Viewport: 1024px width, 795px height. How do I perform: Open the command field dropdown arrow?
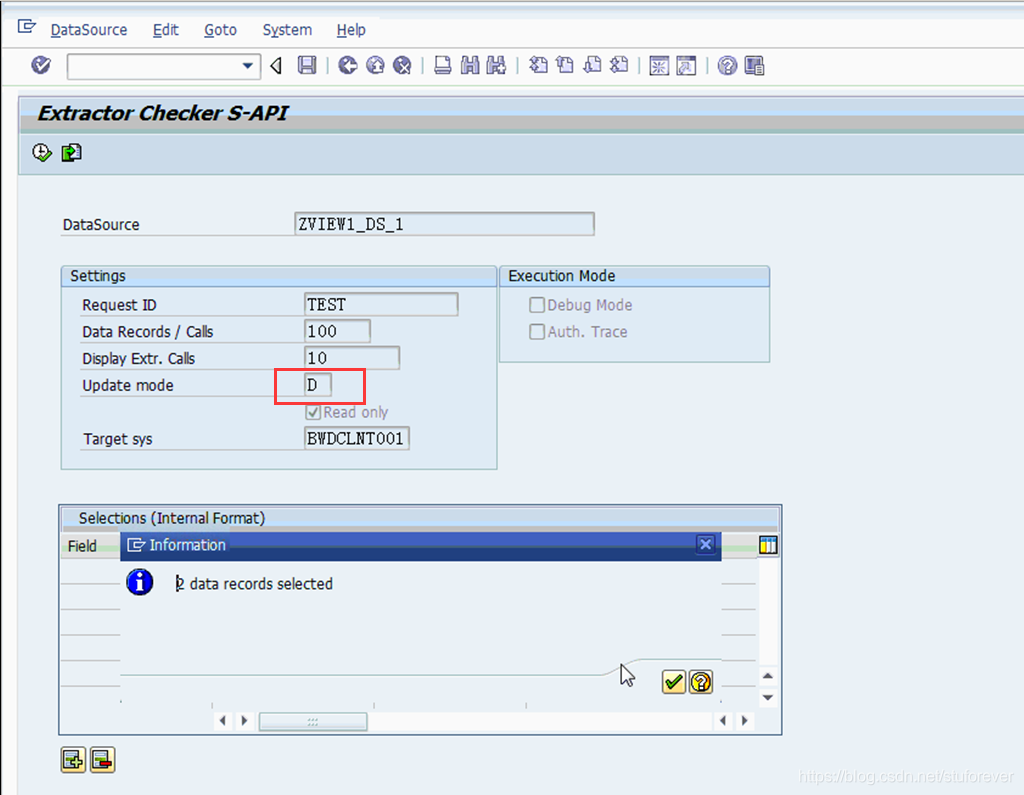pyautogui.click(x=248, y=66)
